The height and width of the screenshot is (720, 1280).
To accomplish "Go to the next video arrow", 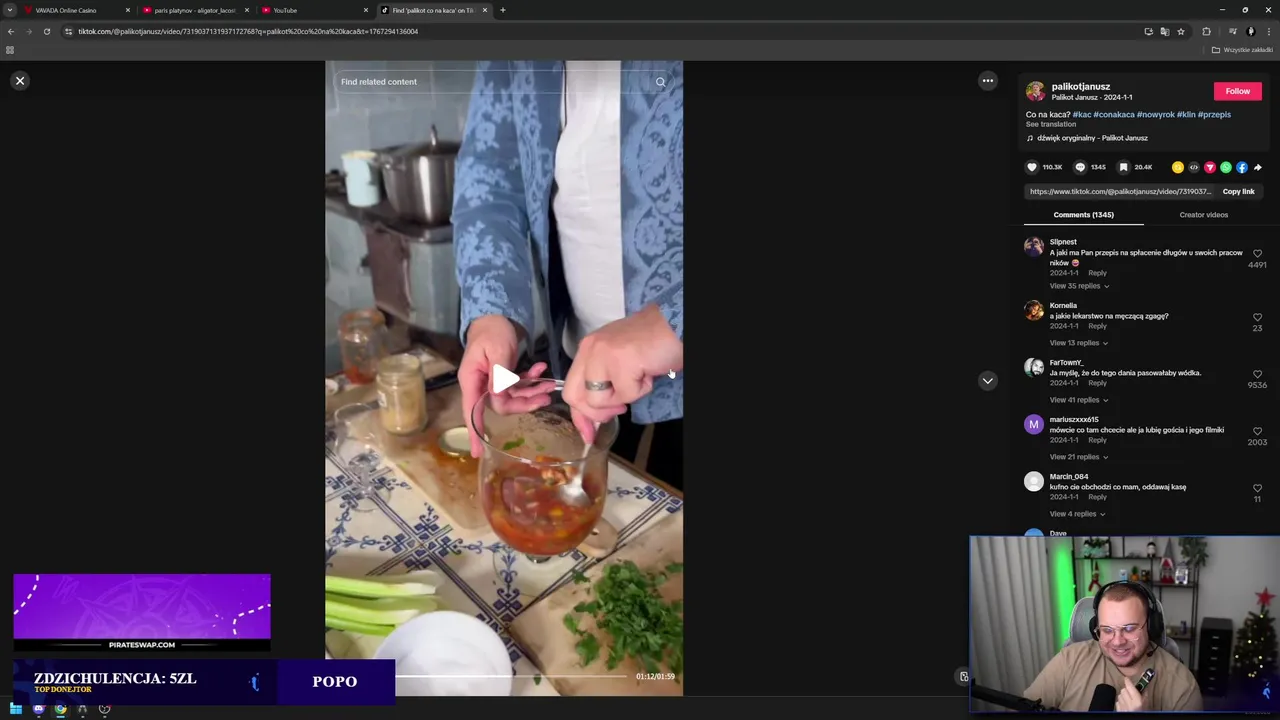I will pyautogui.click(x=988, y=381).
